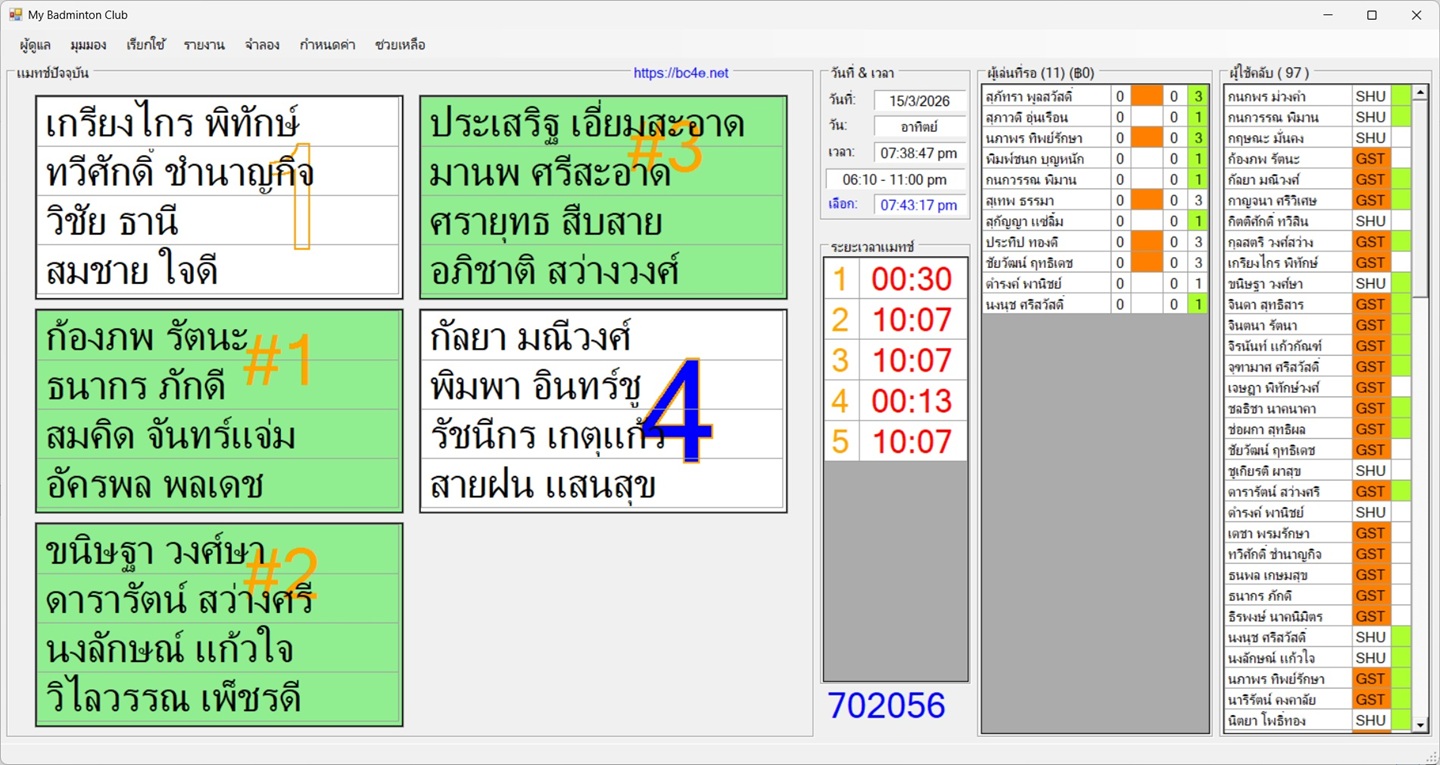Click the วันที่ field showing 15/3/2026
1440x765 pixels.
pos(919,100)
